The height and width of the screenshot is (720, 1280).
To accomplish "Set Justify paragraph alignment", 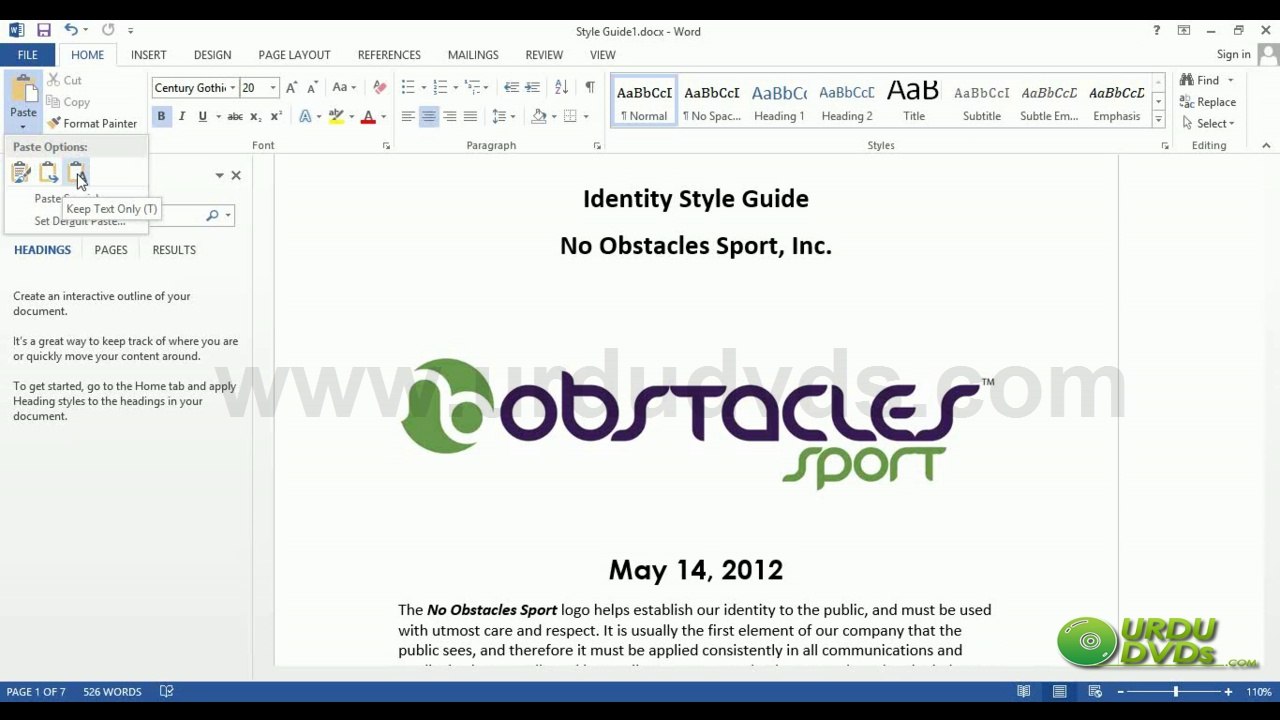I will tap(470, 117).
